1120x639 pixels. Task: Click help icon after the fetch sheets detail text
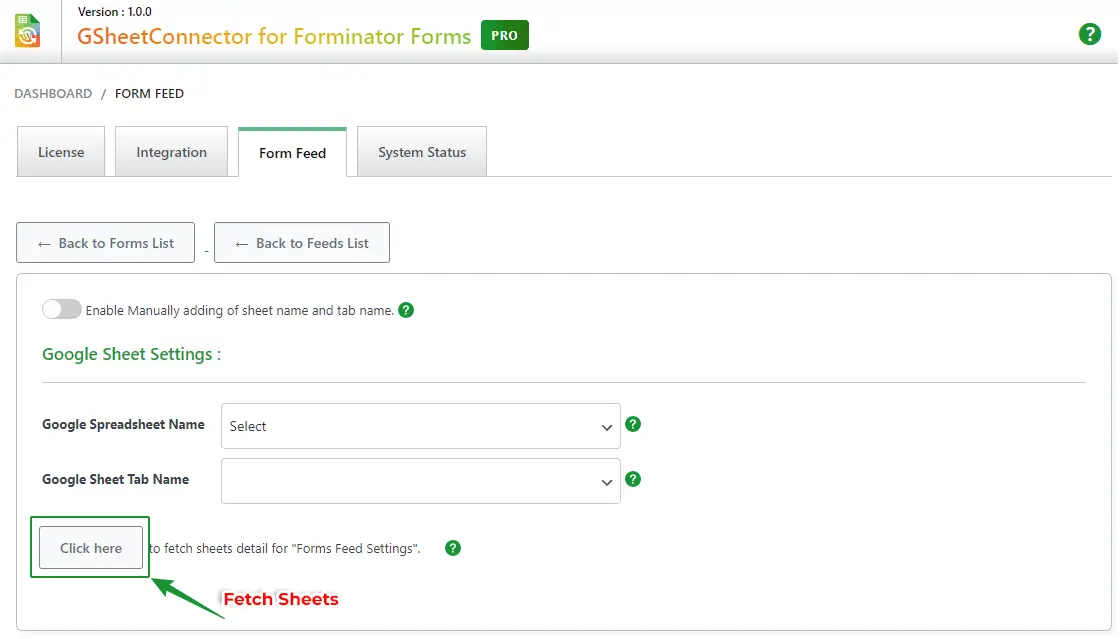tap(453, 548)
